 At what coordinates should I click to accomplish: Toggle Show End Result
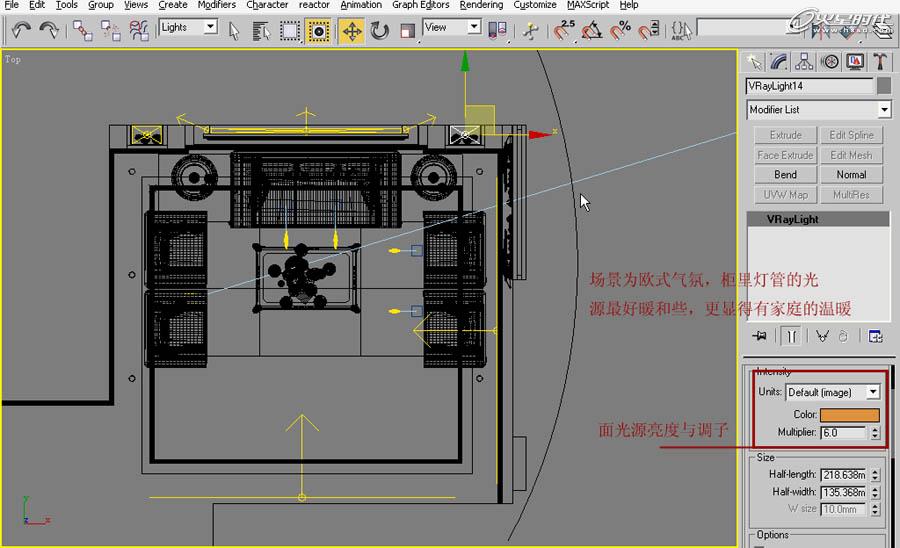pos(792,336)
